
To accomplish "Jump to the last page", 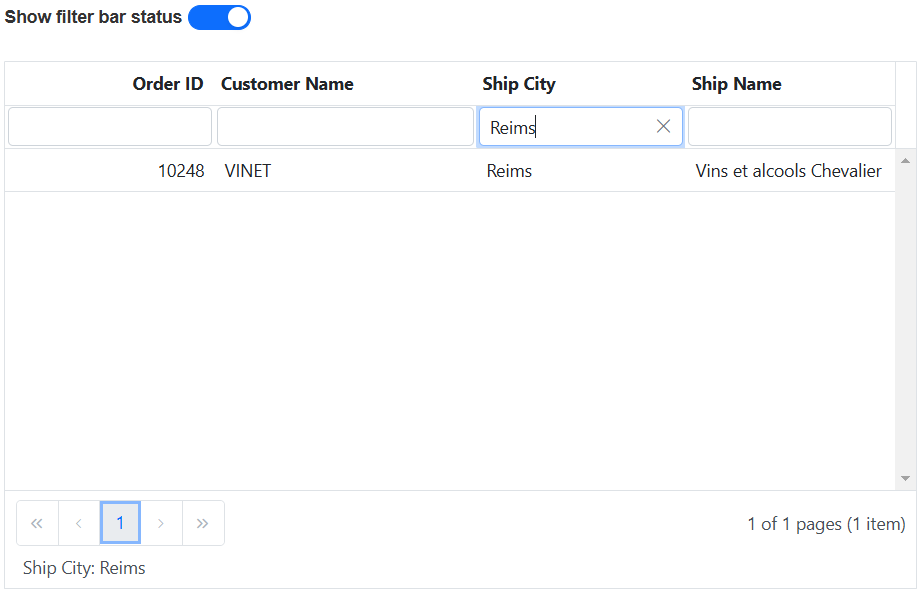I will pyautogui.click(x=203, y=523).
